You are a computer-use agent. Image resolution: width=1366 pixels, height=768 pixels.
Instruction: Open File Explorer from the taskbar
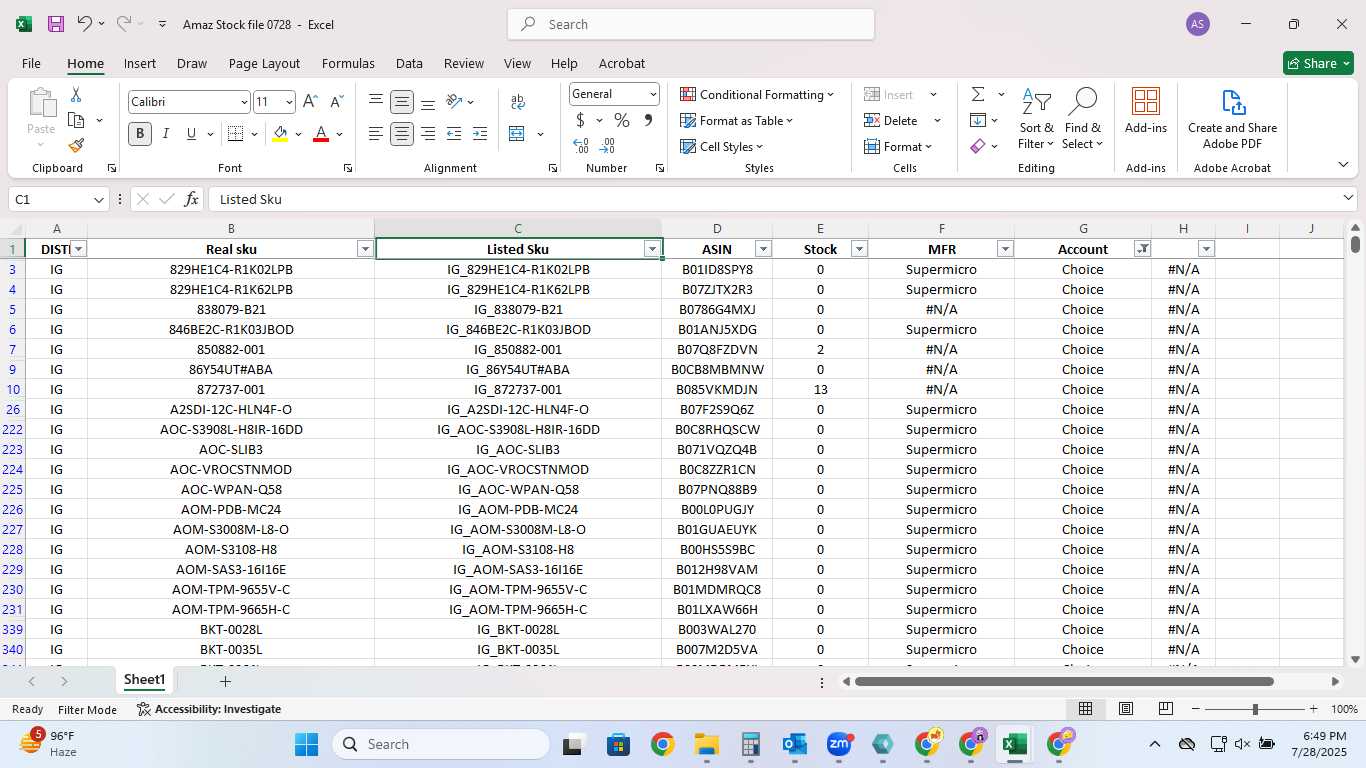[707, 744]
